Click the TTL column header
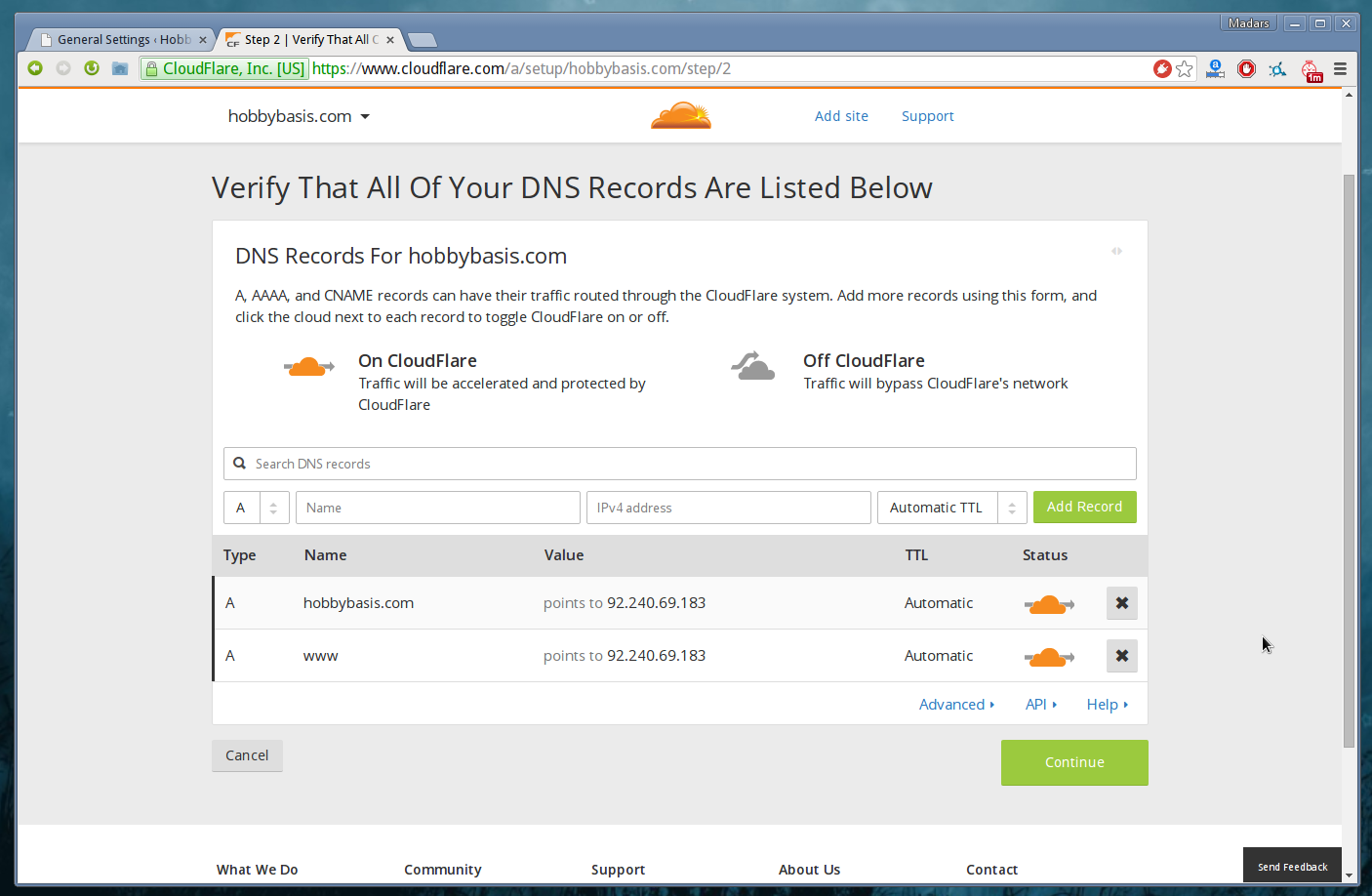1372x896 pixels. 916,555
